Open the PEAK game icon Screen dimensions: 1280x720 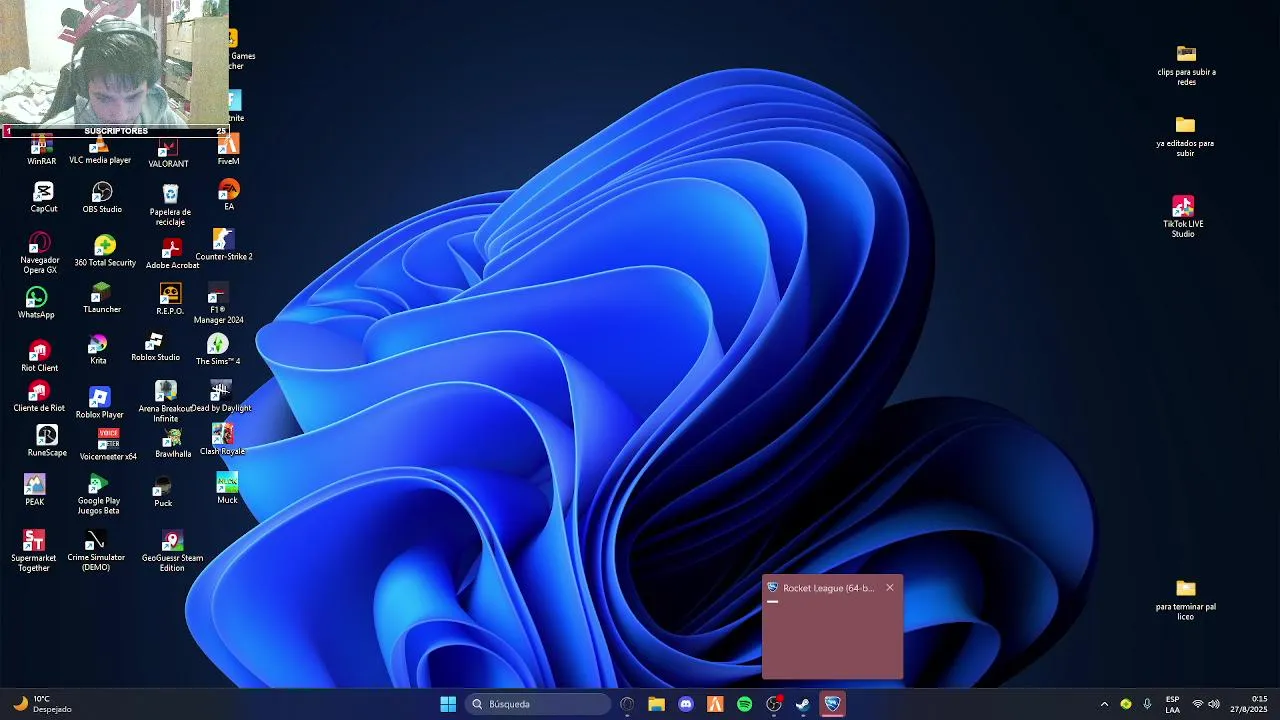(34, 490)
